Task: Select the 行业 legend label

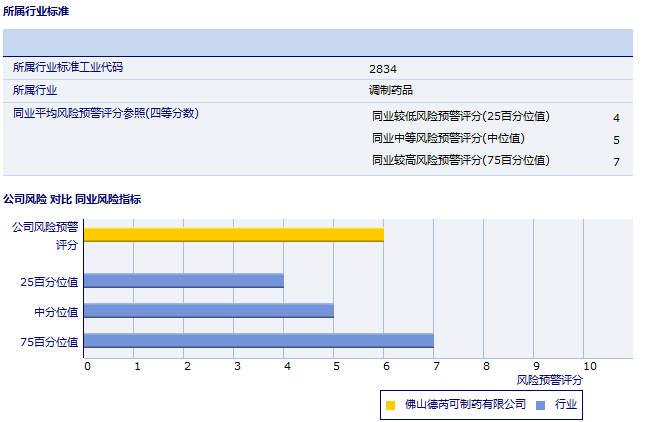Action: 566,404
